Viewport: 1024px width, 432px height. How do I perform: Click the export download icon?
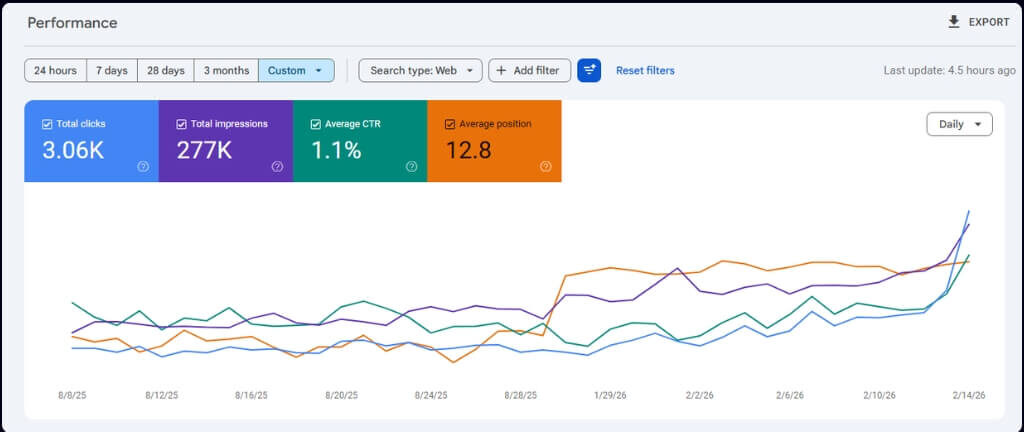953,22
